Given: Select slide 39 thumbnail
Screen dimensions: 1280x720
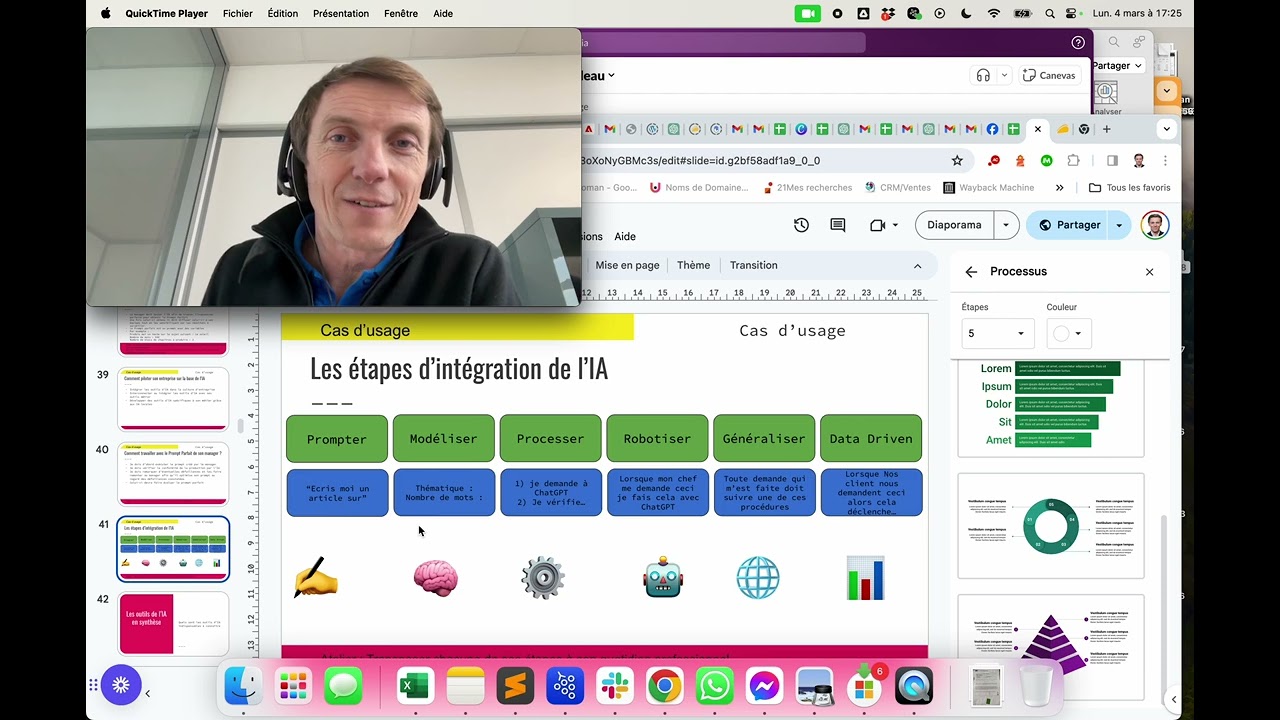Looking at the screenshot, I should pyautogui.click(x=174, y=399).
